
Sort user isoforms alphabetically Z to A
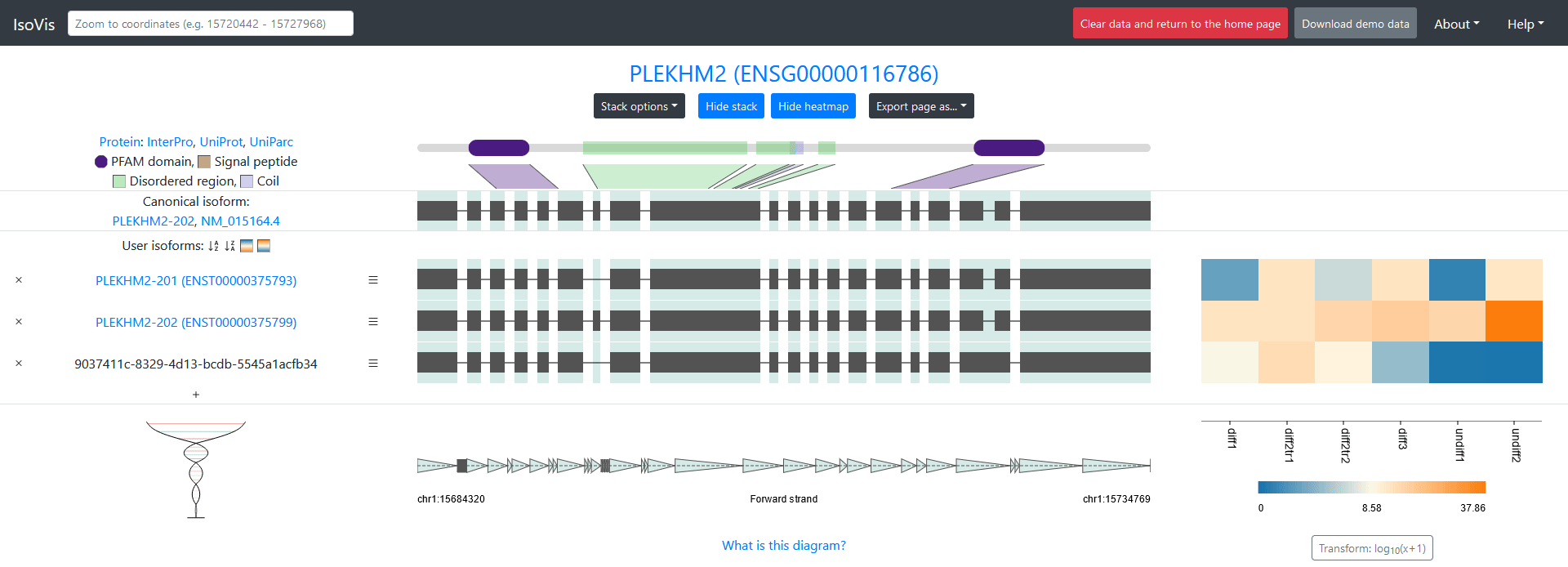pos(229,246)
